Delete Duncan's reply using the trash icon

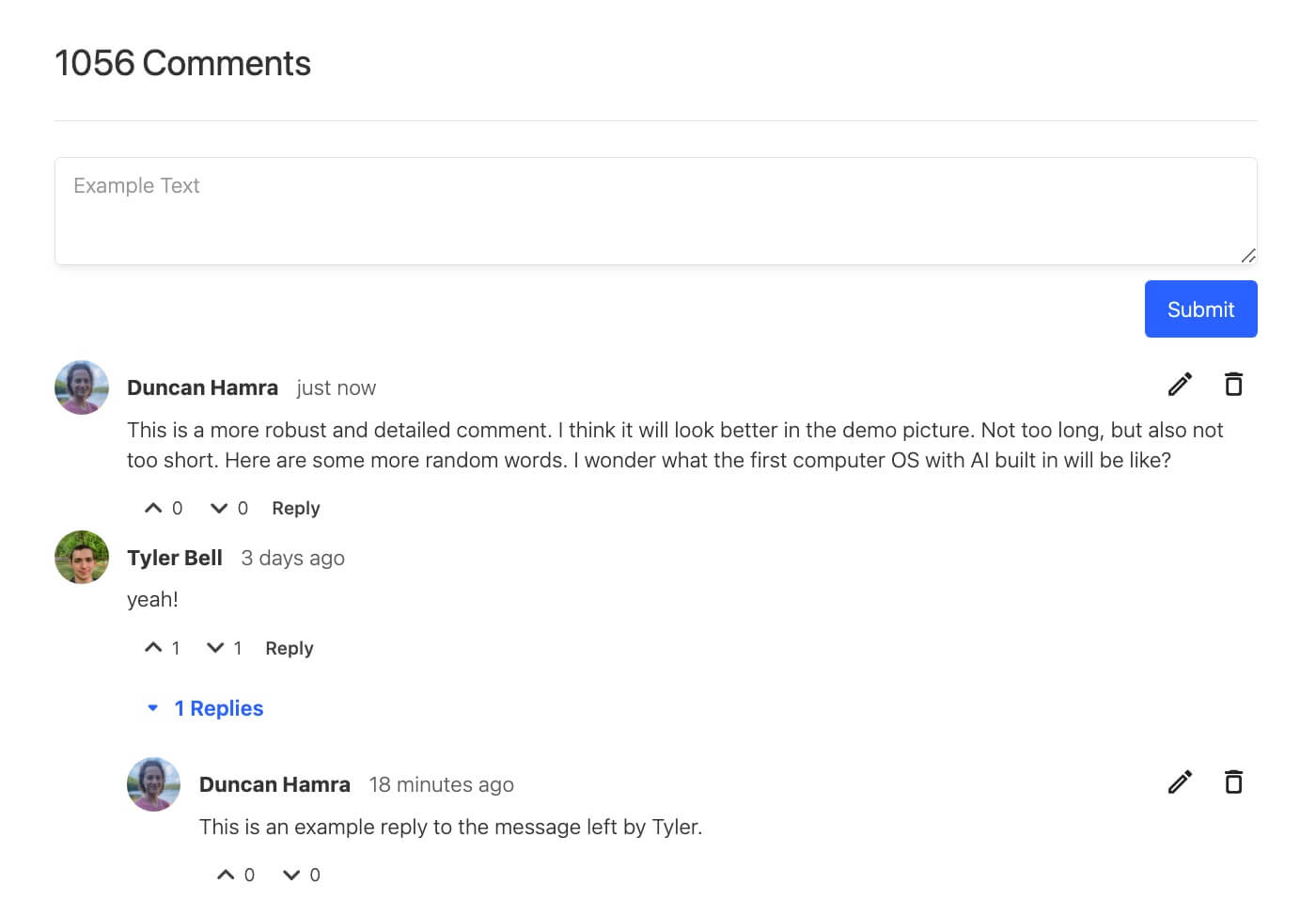1233,782
